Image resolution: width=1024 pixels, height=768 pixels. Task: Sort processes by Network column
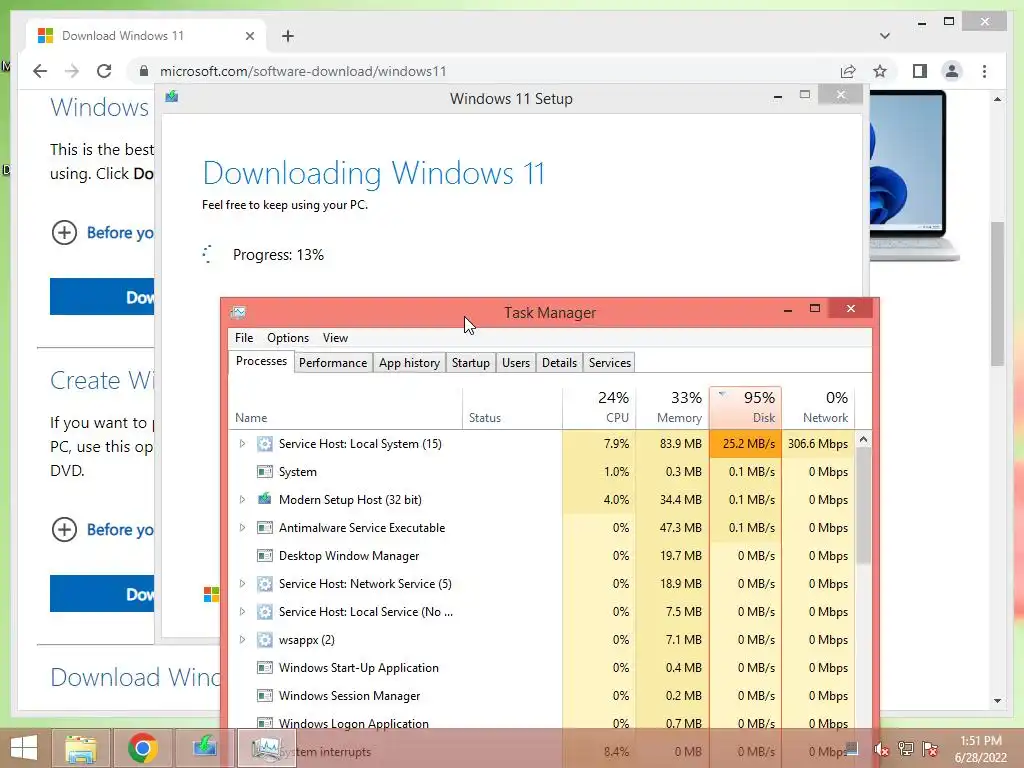pyautogui.click(x=818, y=408)
